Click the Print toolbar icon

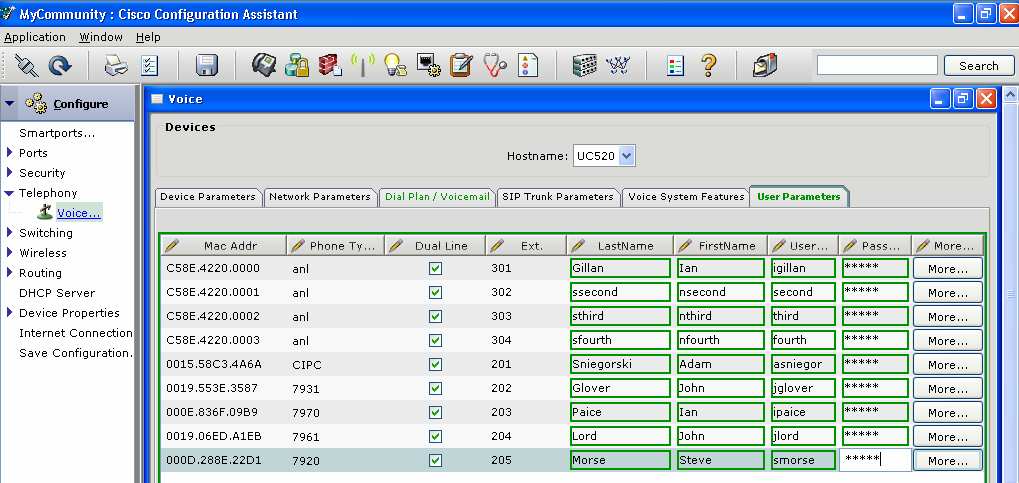click(x=116, y=65)
